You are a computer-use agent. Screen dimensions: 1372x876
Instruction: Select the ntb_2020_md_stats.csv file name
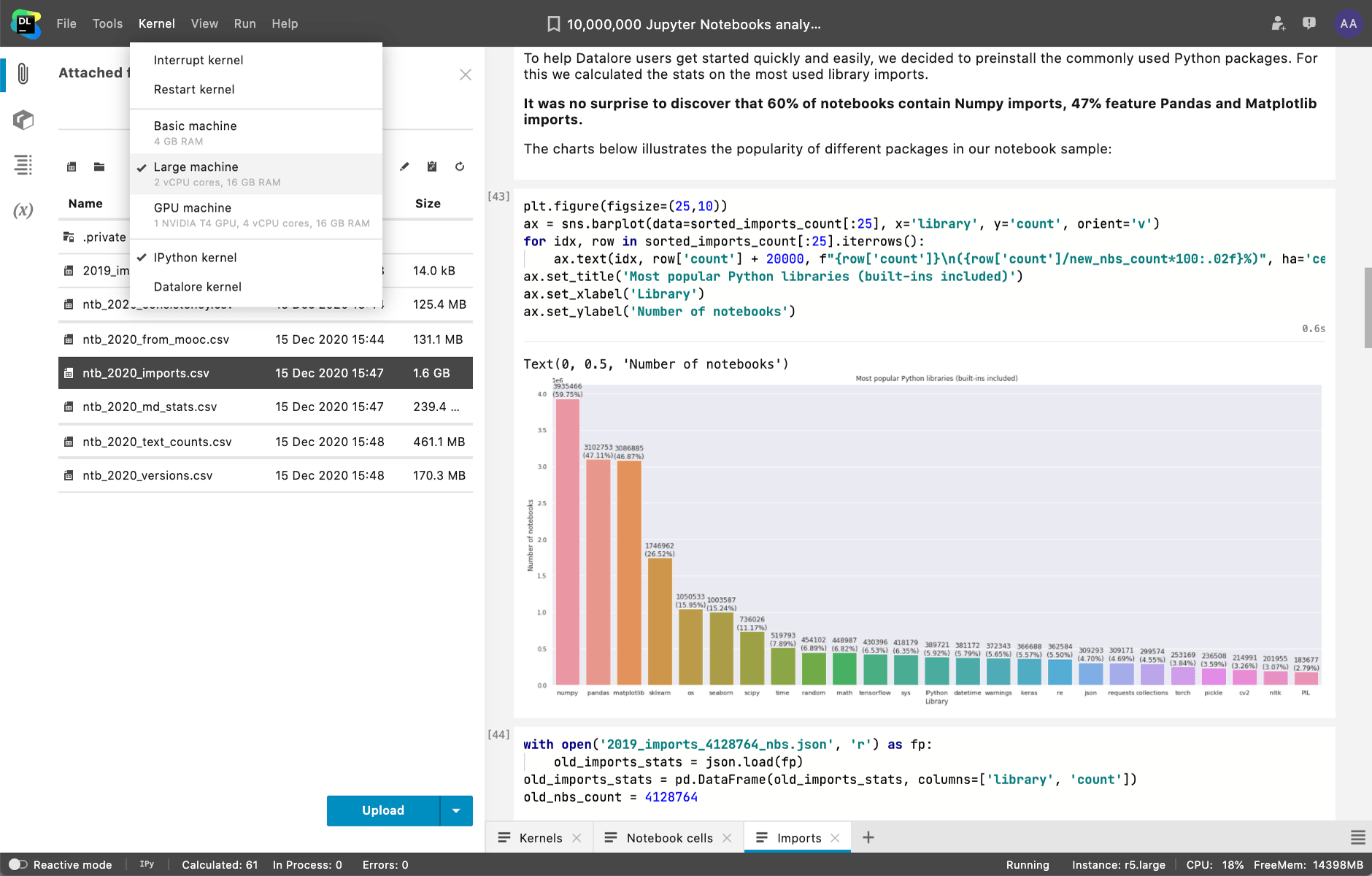pos(150,407)
